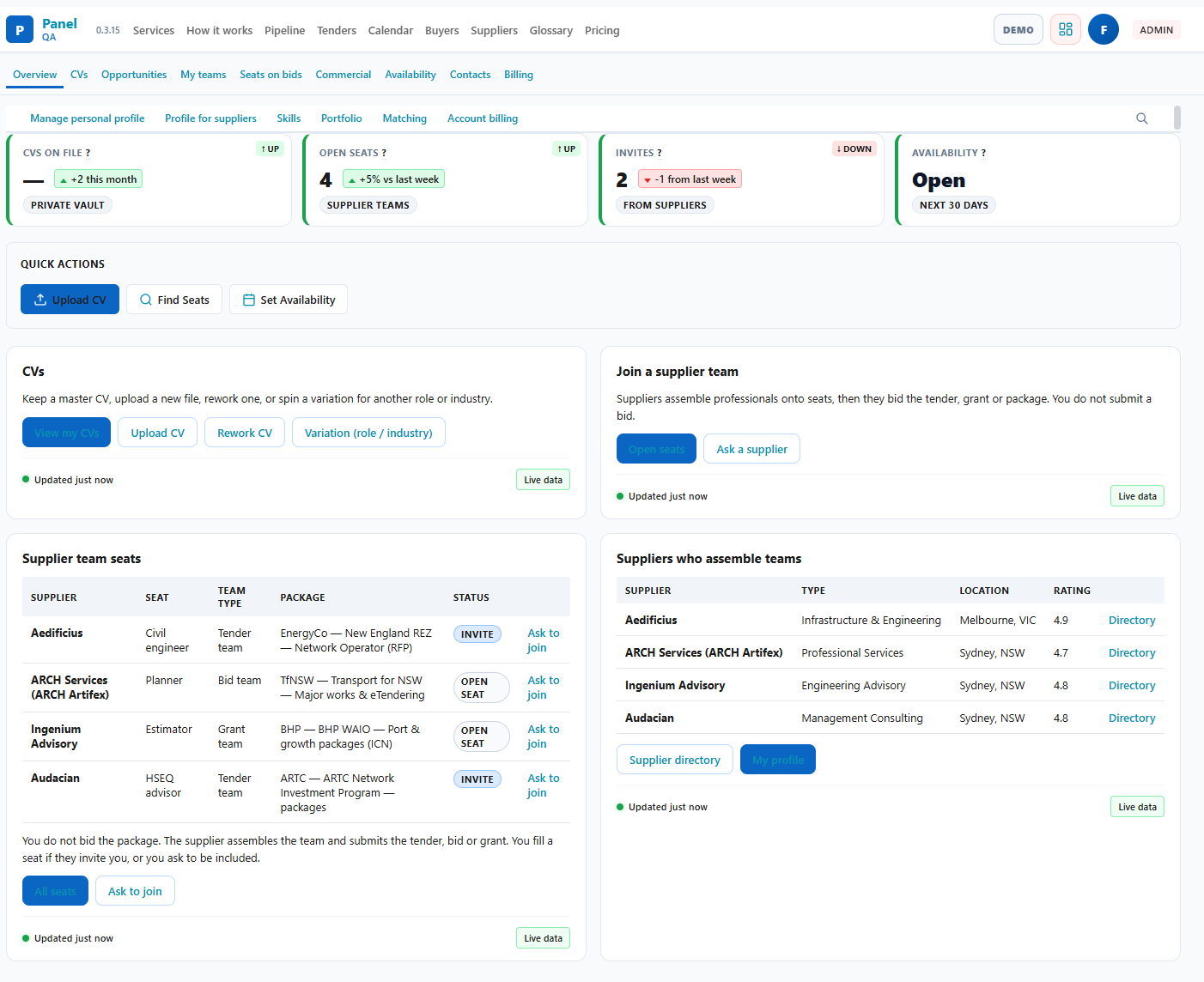
Task: Switch to the CVs tab
Action: click(79, 75)
